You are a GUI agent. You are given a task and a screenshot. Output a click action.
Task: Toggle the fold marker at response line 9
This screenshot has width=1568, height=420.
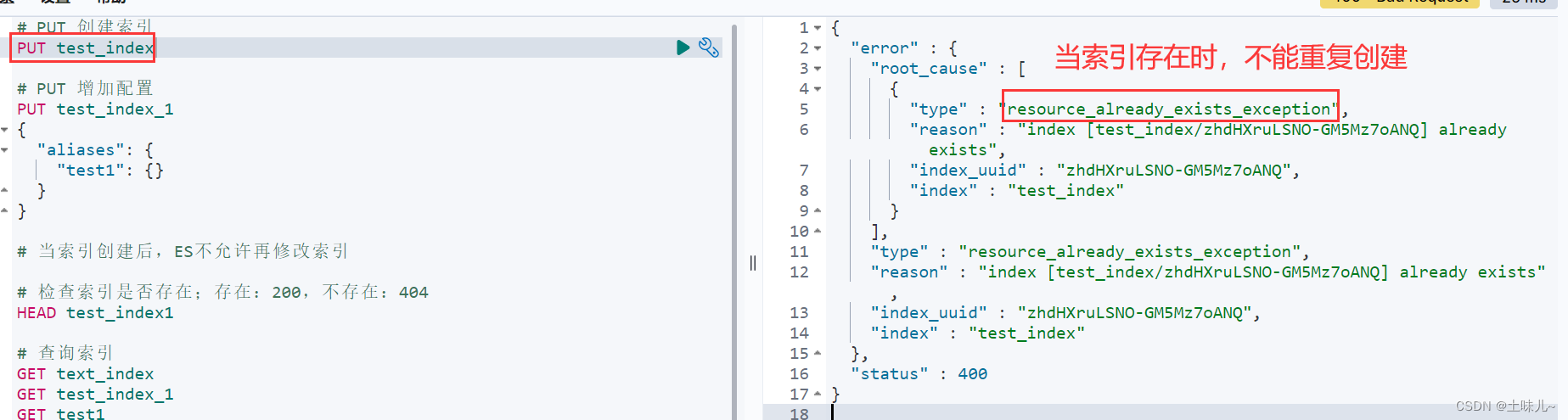pos(818,211)
